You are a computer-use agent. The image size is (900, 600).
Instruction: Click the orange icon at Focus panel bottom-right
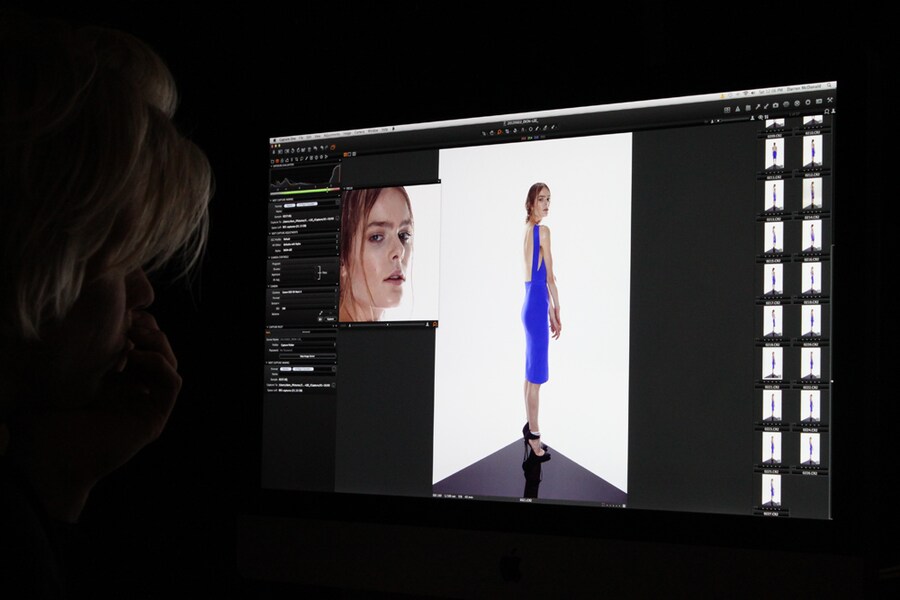click(x=435, y=324)
